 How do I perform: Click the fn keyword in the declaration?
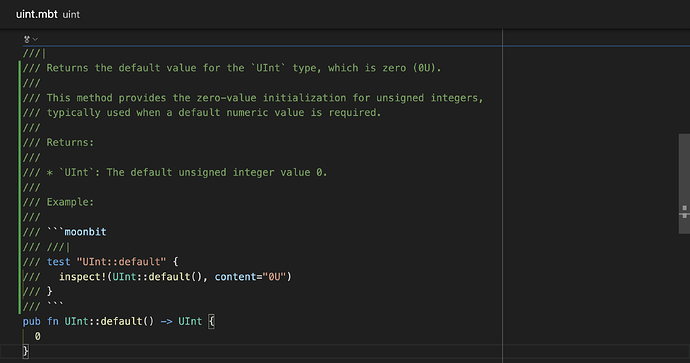click(x=53, y=321)
